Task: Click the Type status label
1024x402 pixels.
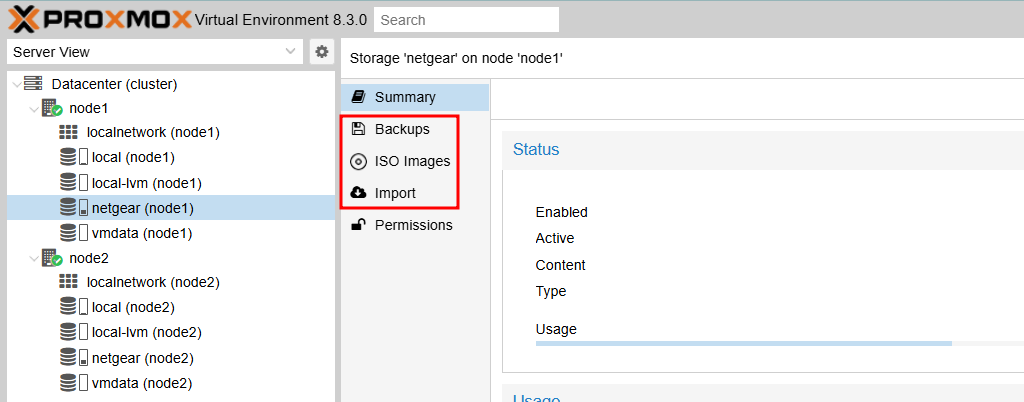Action: (551, 292)
